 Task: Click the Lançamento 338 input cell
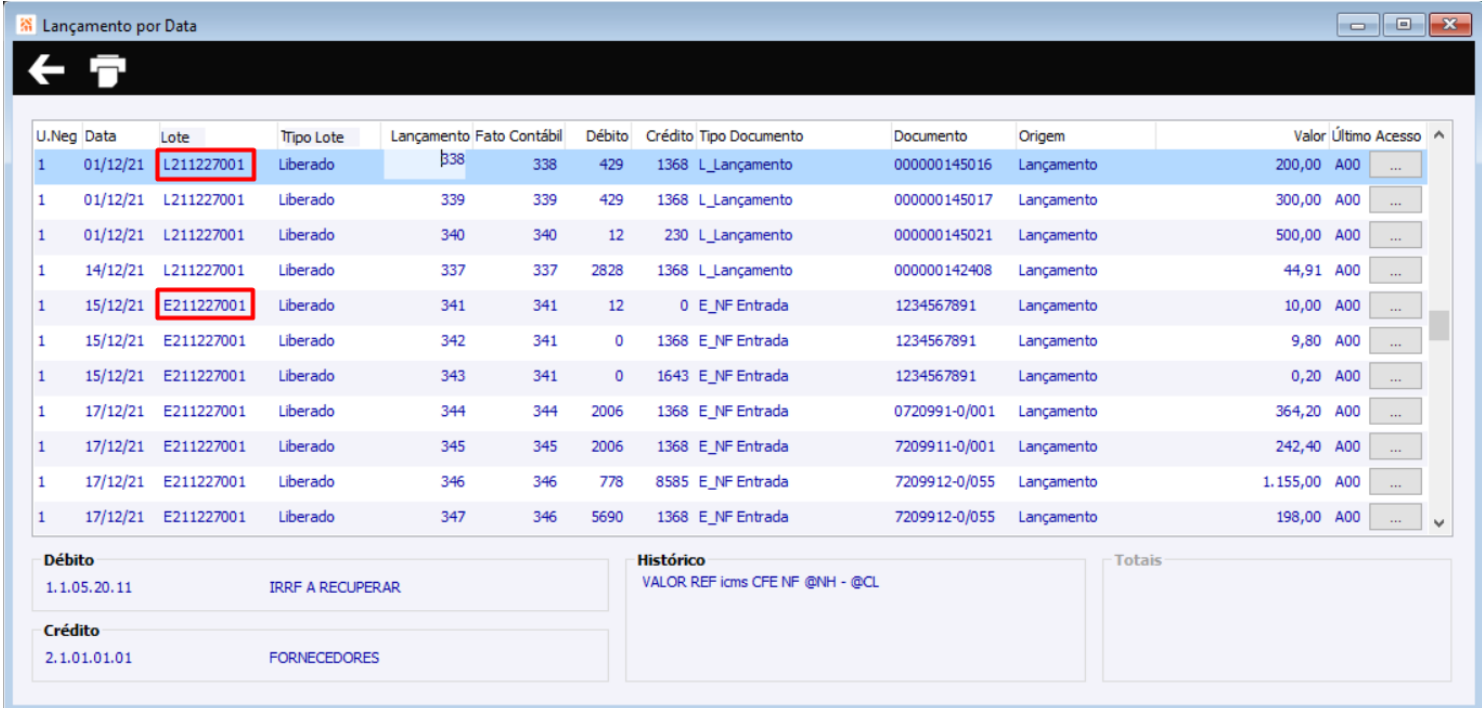click(x=426, y=163)
